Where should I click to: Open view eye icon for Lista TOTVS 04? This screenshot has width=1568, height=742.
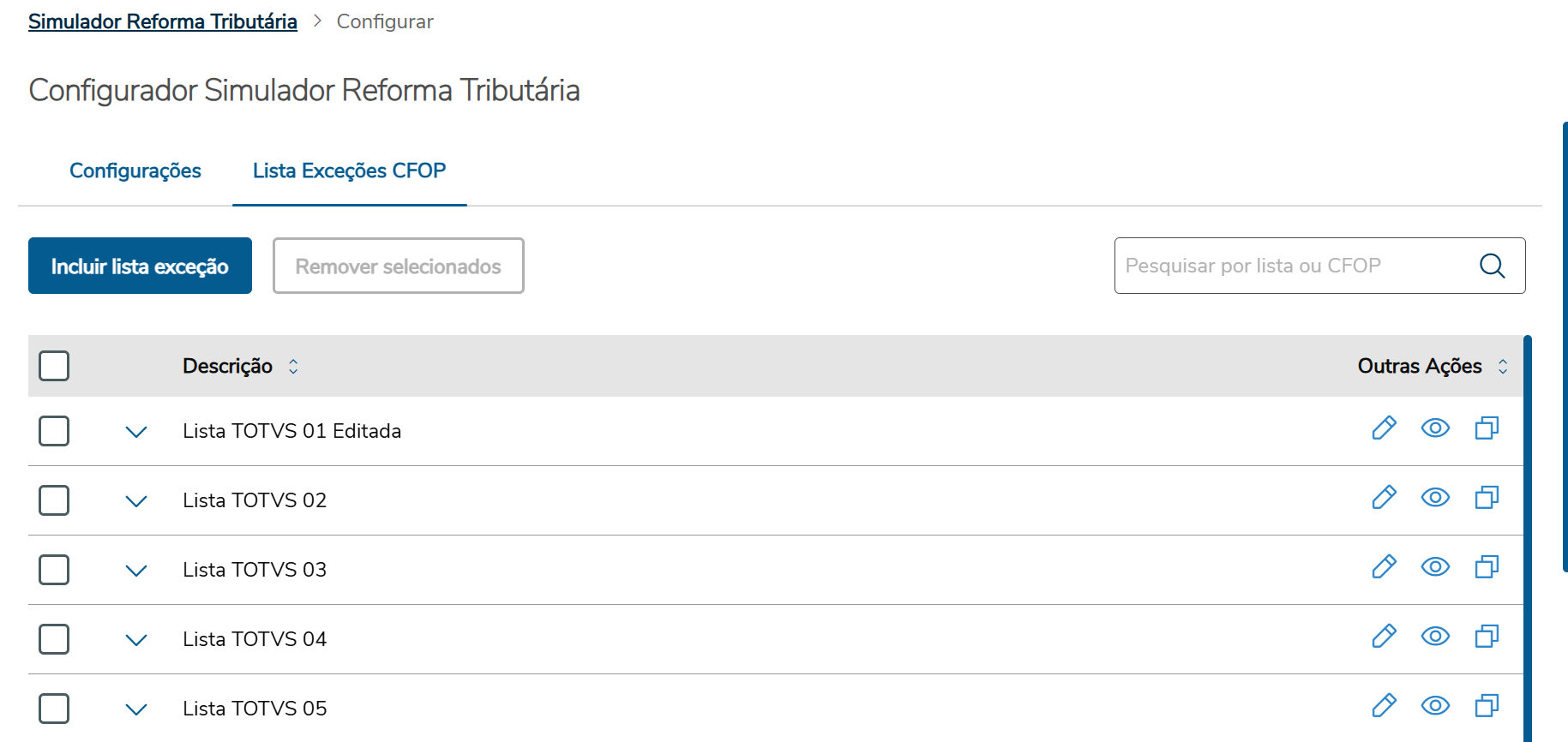click(1435, 636)
